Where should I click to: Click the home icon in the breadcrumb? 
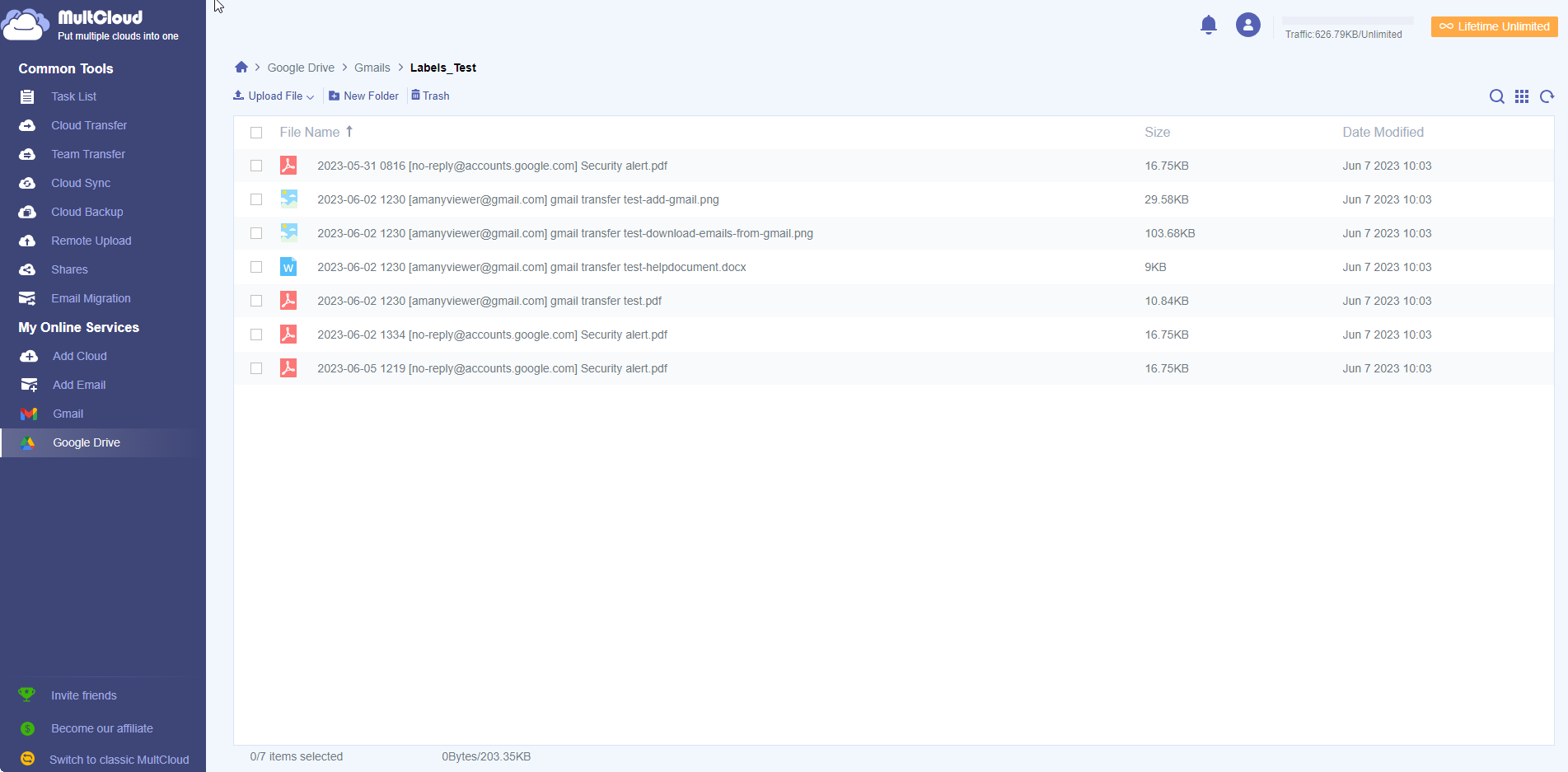tap(241, 67)
